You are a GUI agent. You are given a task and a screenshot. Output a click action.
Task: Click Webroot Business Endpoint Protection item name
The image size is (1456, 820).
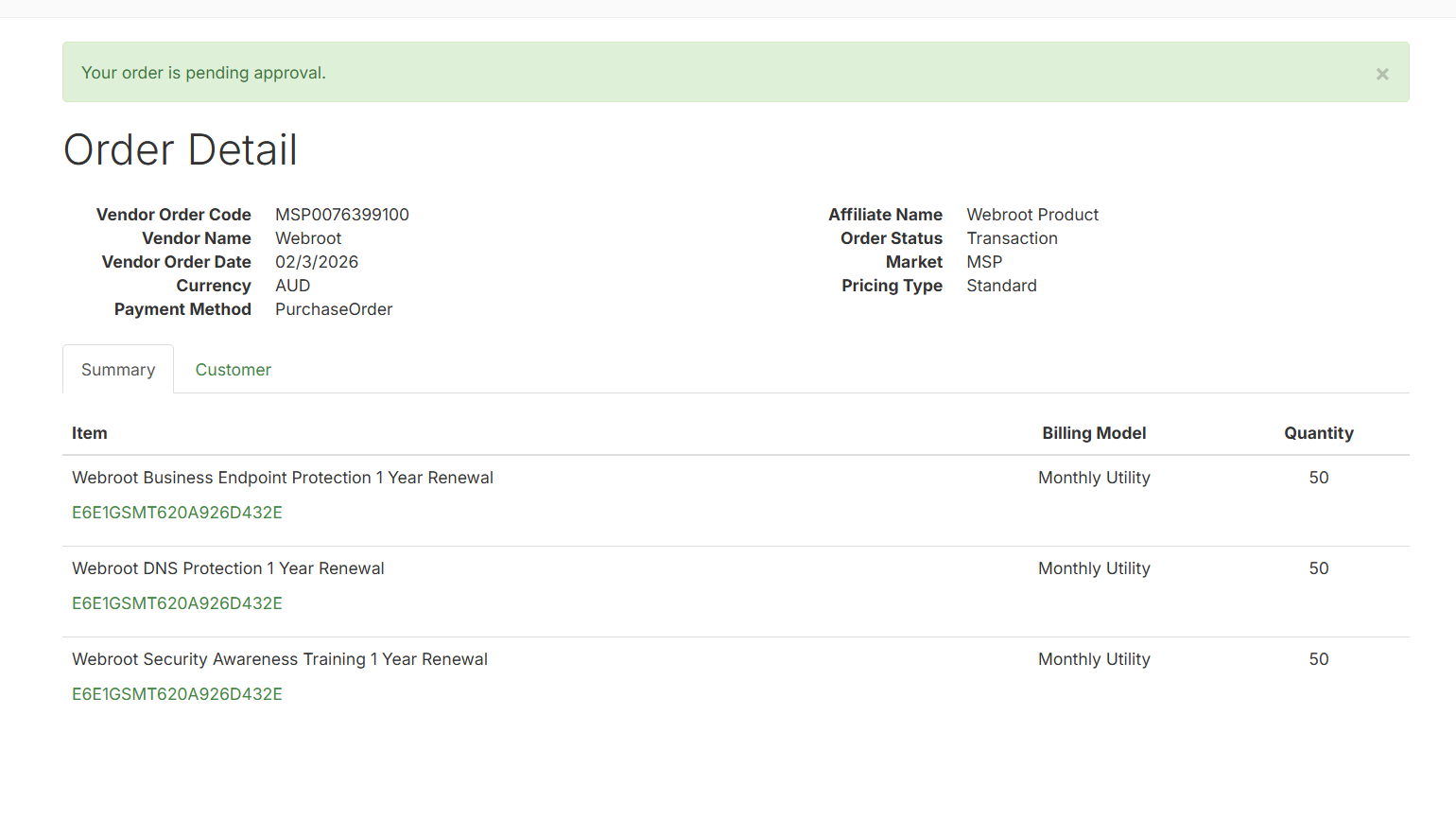283,478
